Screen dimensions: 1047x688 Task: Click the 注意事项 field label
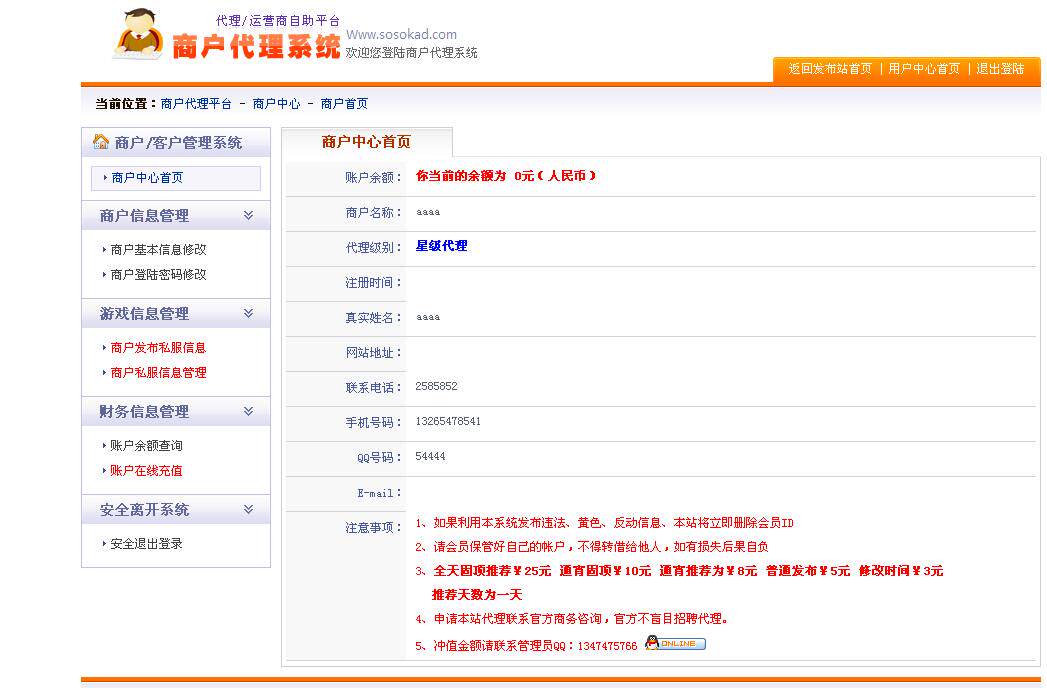374,528
